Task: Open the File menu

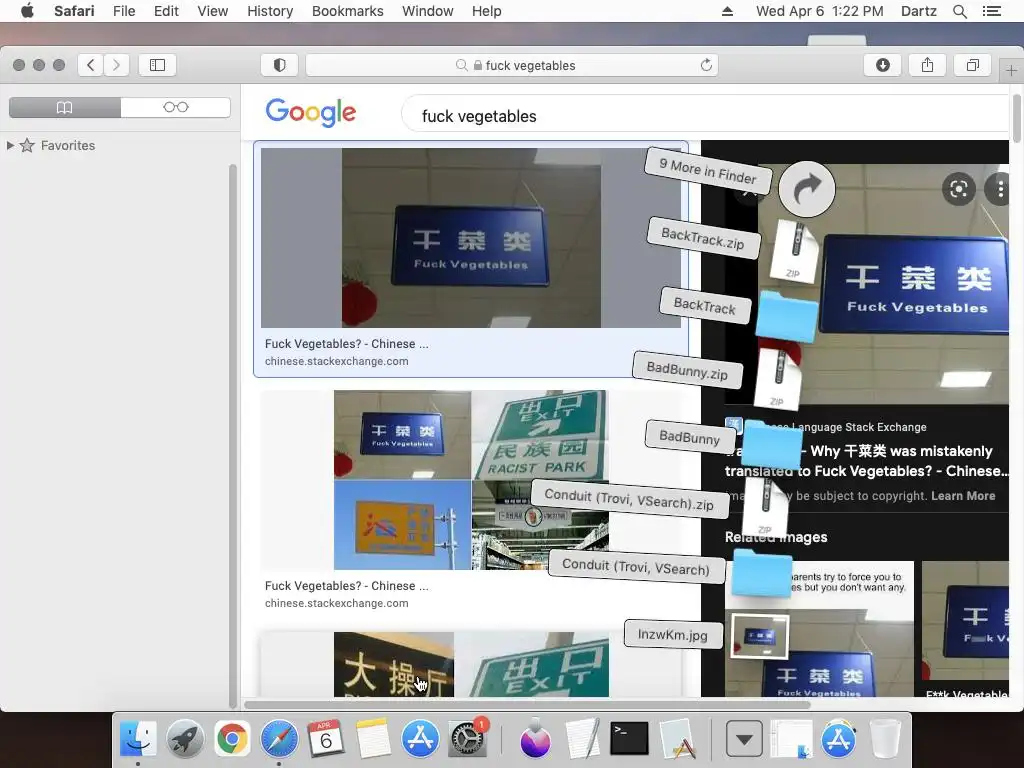Action: (124, 11)
